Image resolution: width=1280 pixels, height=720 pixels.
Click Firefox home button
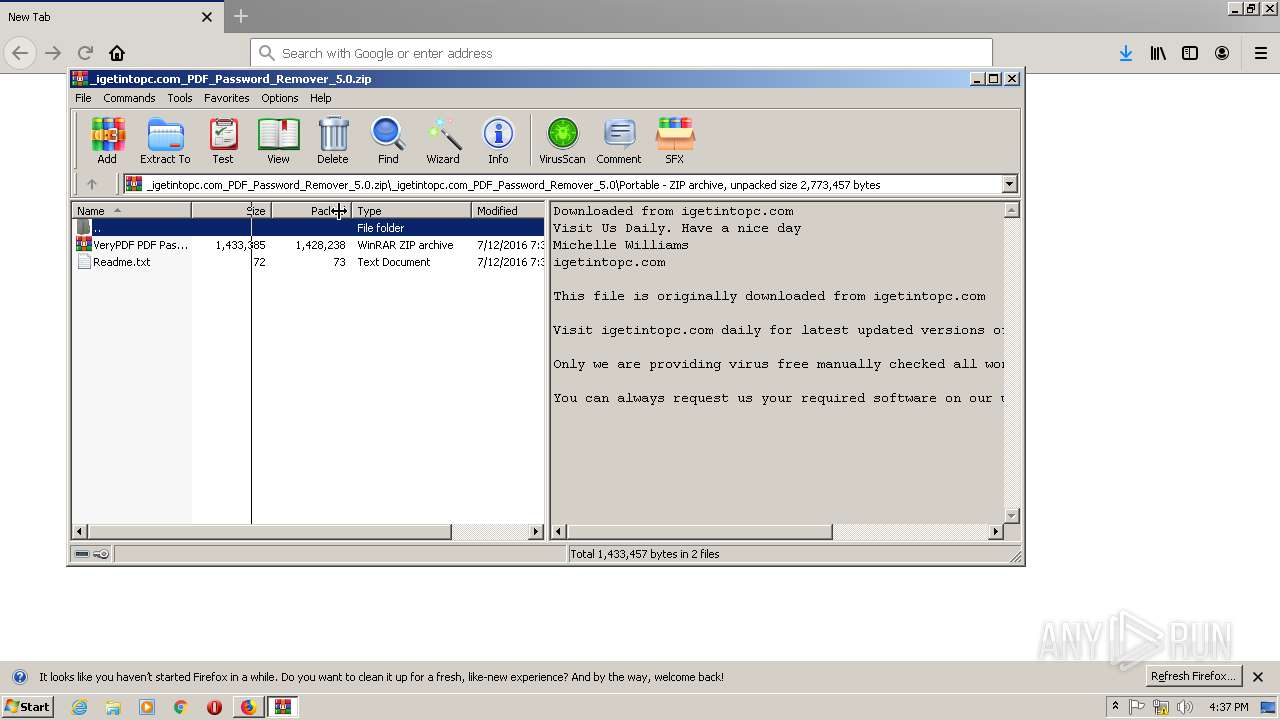coord(117,53)
